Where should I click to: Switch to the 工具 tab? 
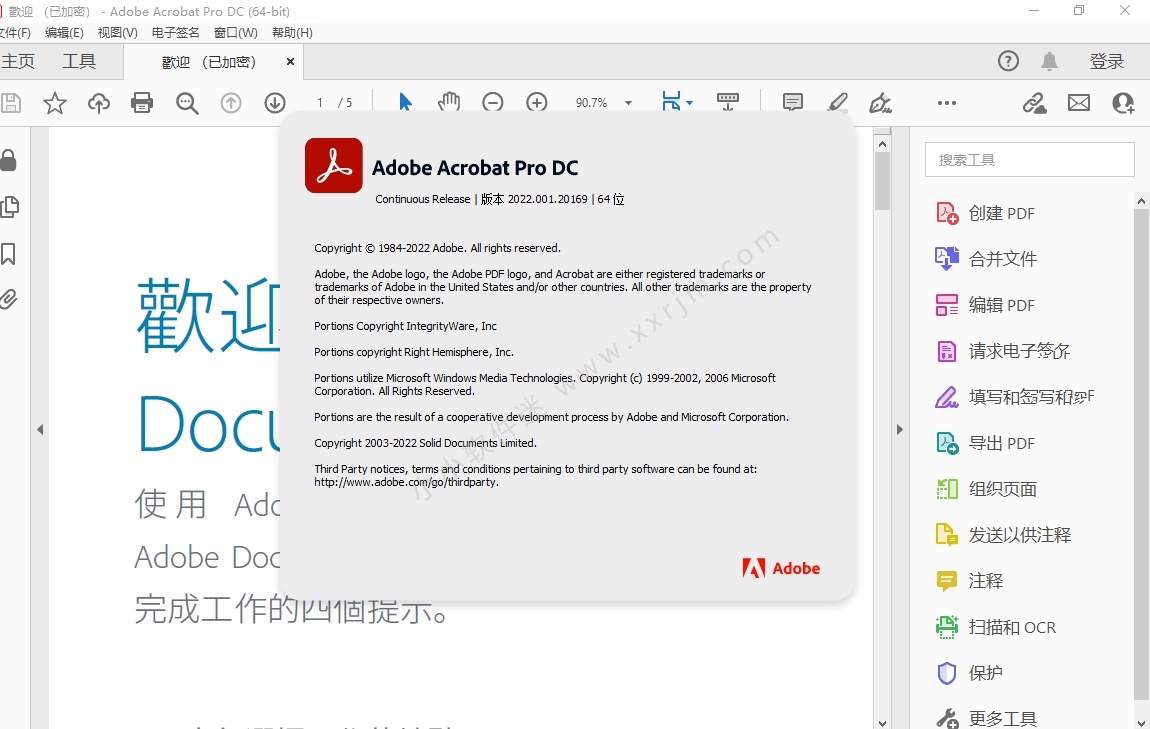coord(79,62)
